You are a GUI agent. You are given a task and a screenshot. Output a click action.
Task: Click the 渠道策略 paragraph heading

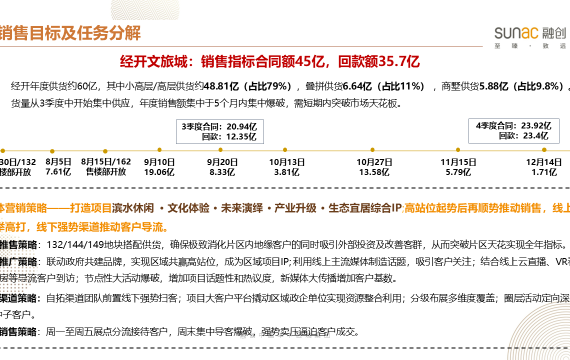click(x=18, y=299)
